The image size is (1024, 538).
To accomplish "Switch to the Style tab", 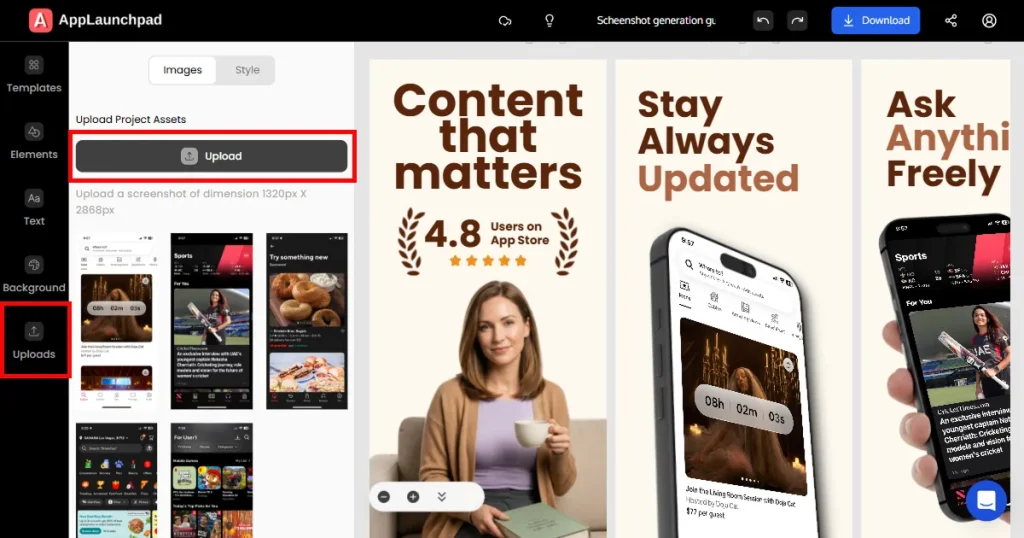I will tap(247, 70).
